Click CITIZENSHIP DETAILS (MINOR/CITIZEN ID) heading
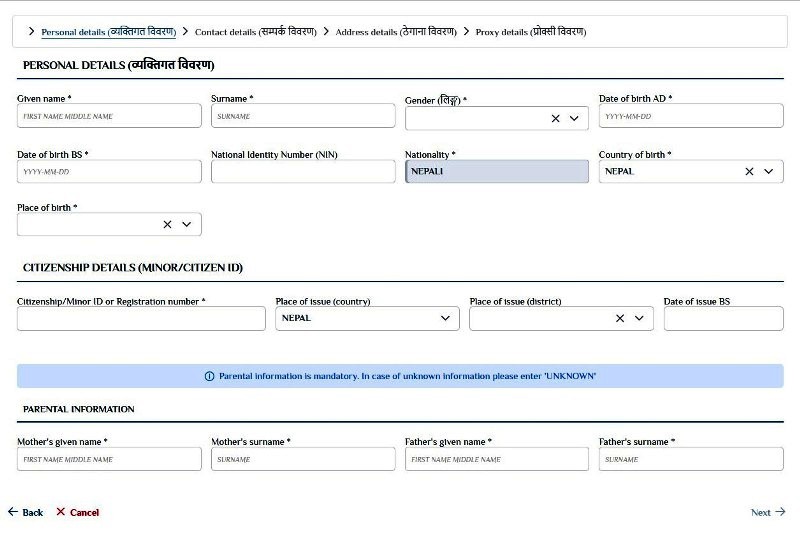800x541 pixels. click(x=133, y=267)
